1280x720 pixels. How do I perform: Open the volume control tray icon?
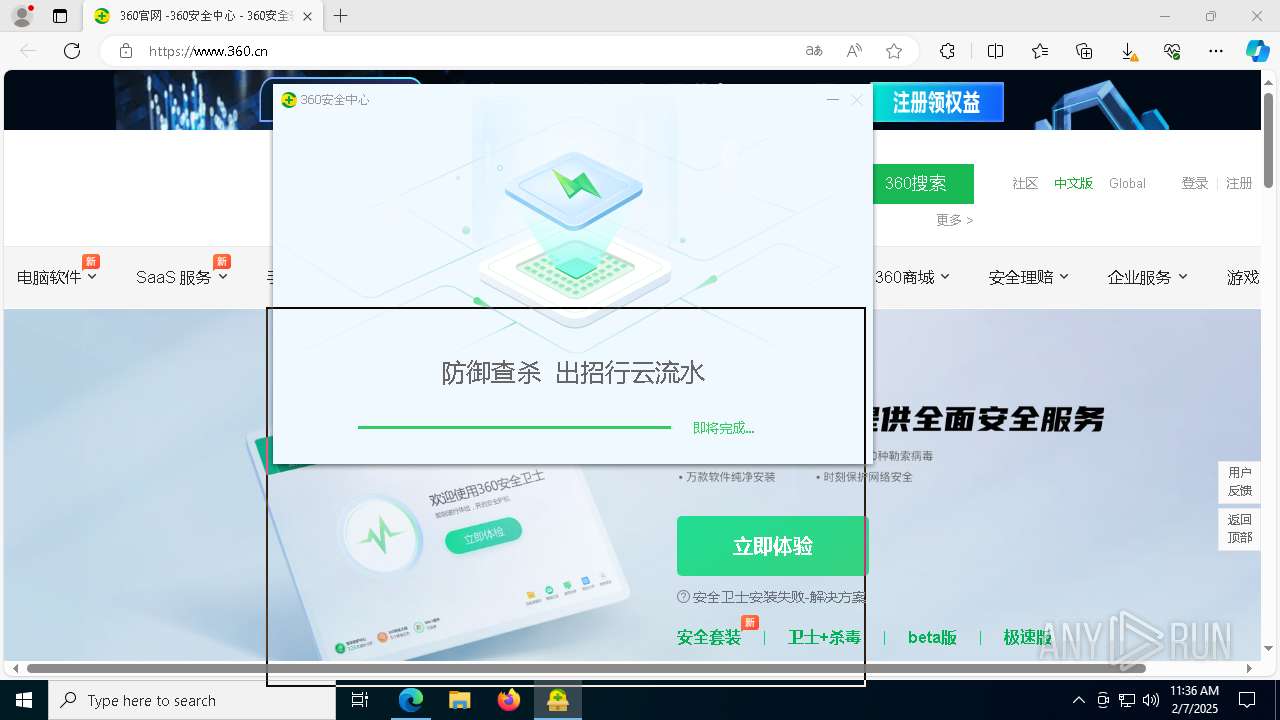1151,700
